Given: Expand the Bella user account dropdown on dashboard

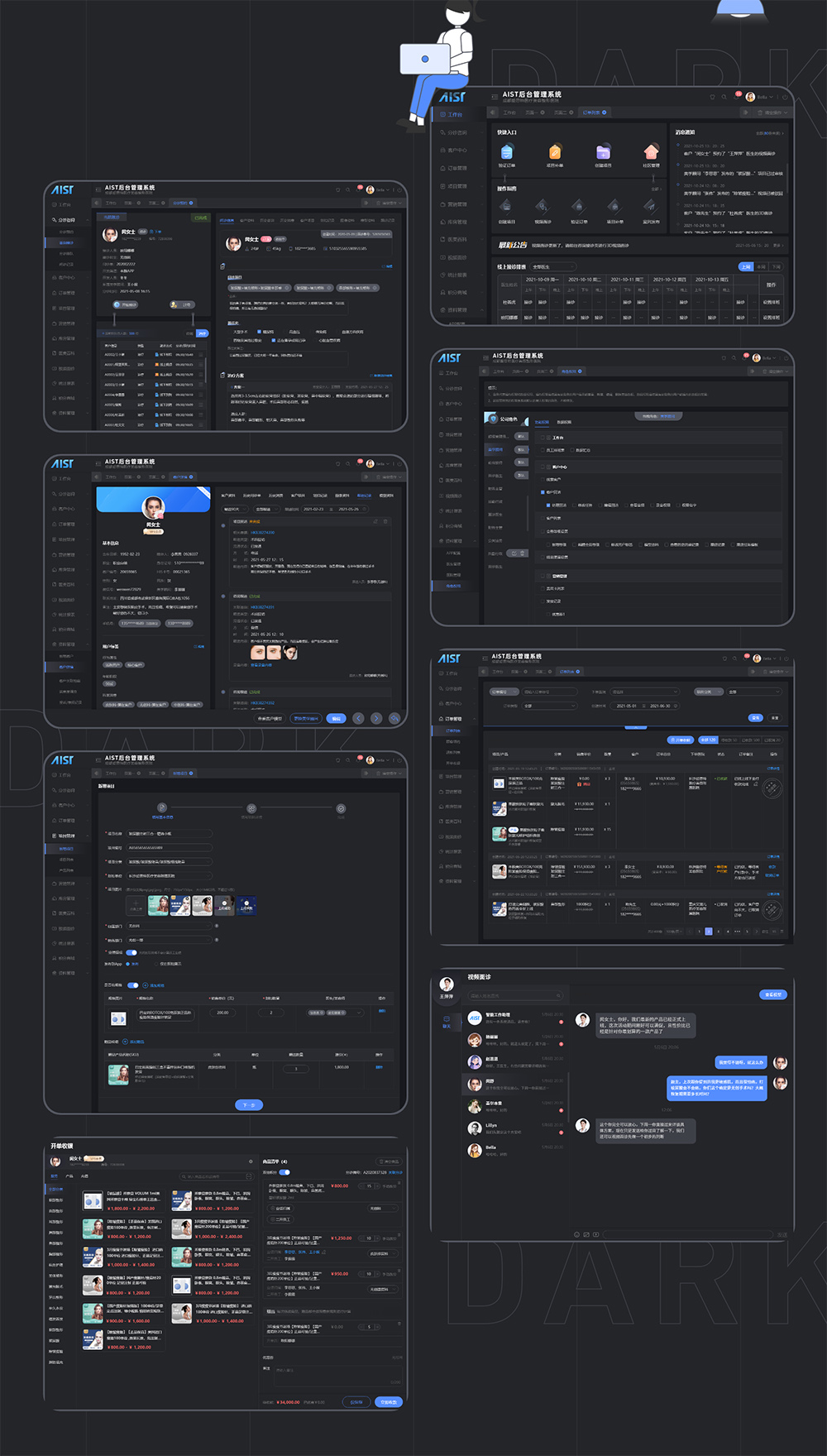Looking at the screenshot, I should coord(762,97).
